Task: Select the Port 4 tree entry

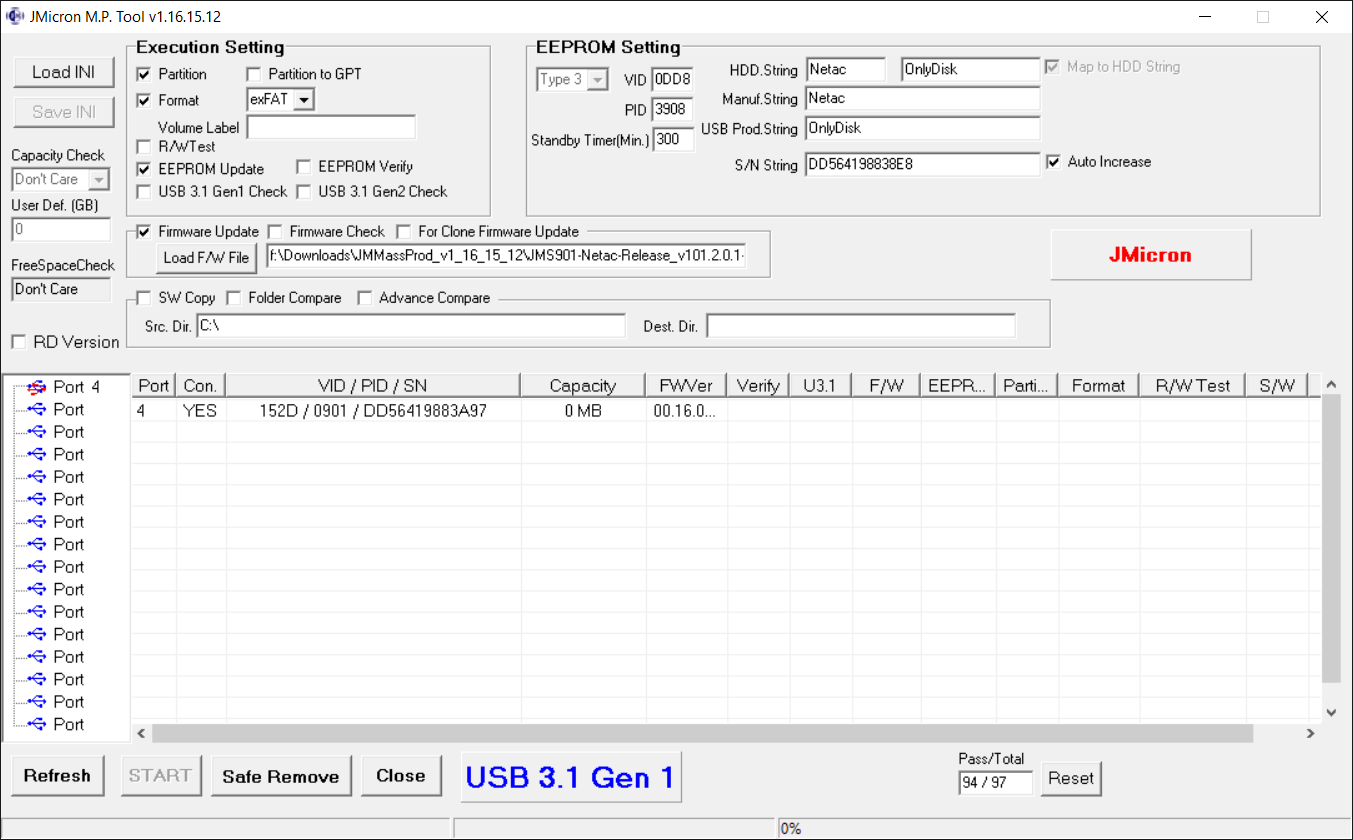Action: tap(77, 386)
